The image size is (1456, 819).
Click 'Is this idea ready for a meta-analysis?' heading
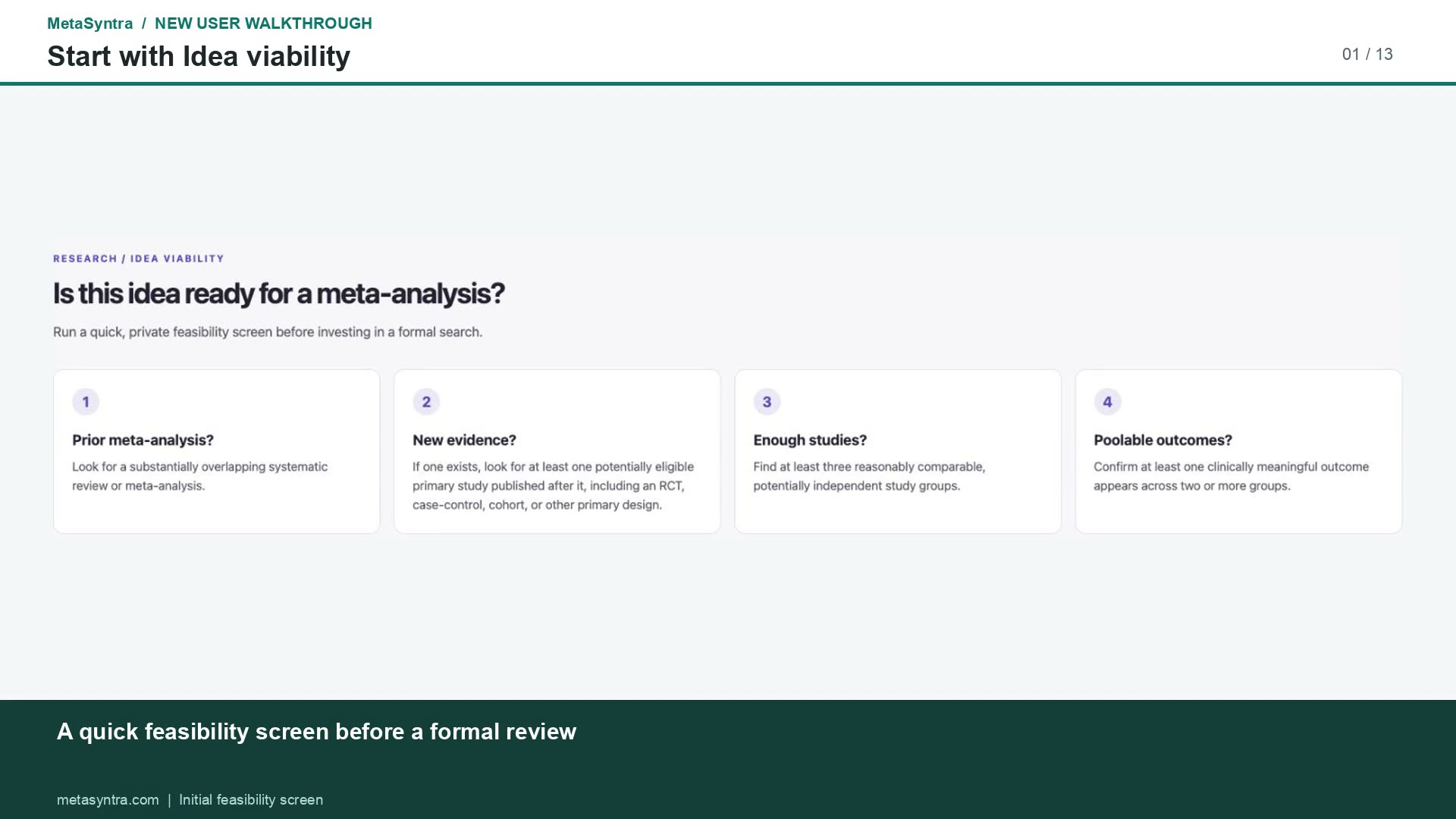point(278,293)
